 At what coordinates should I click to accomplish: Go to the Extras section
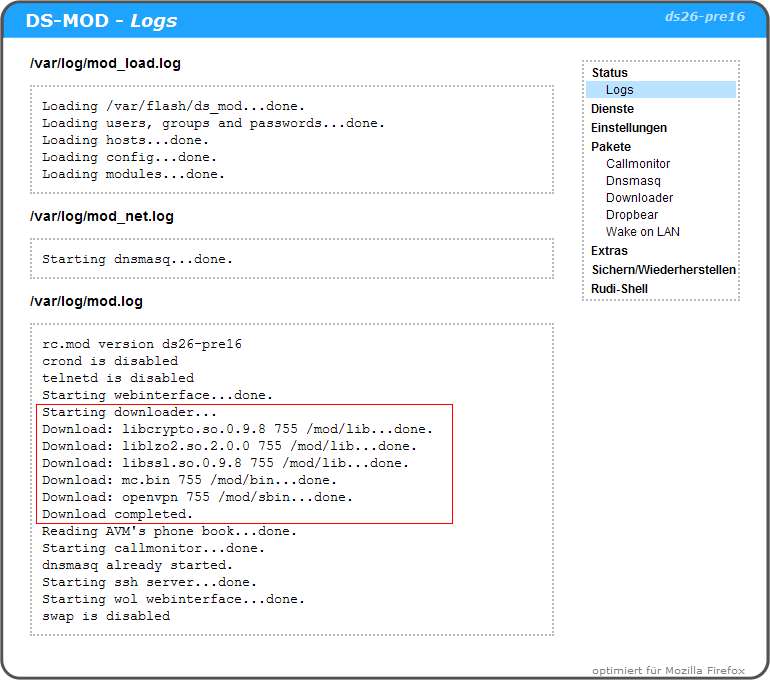(x=609, y=251)
